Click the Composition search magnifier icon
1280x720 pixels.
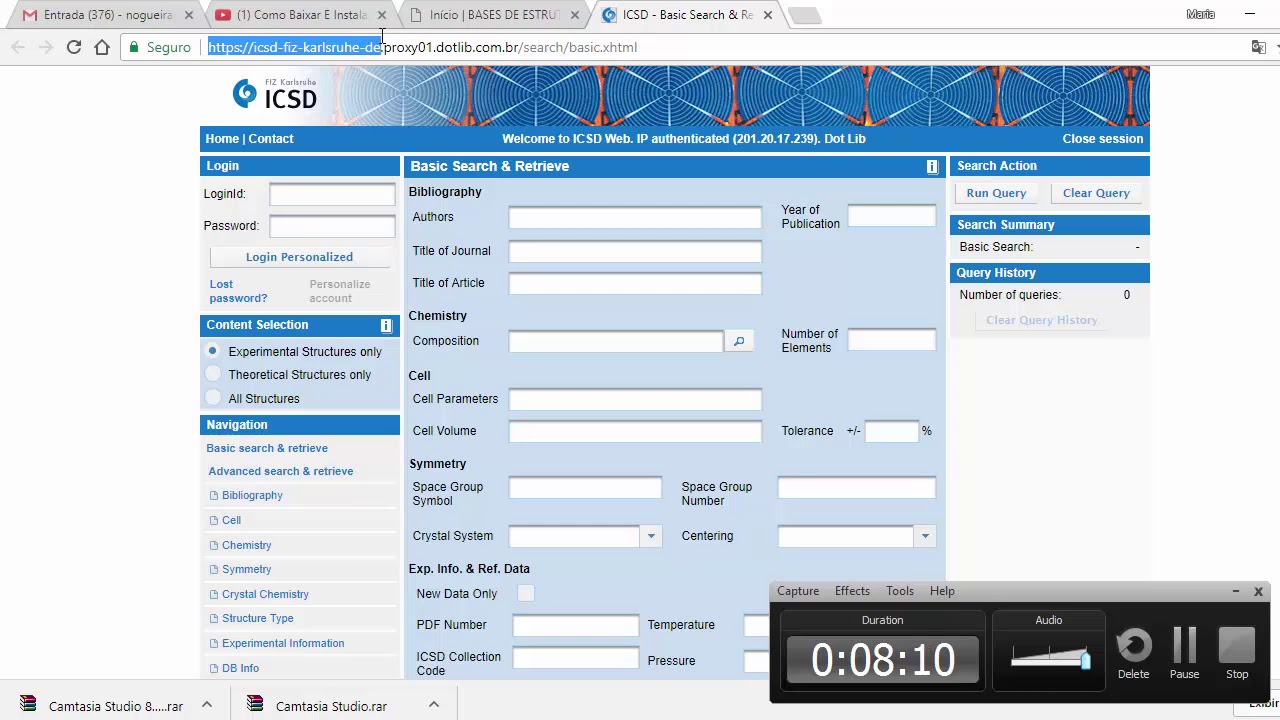[739, 342]
